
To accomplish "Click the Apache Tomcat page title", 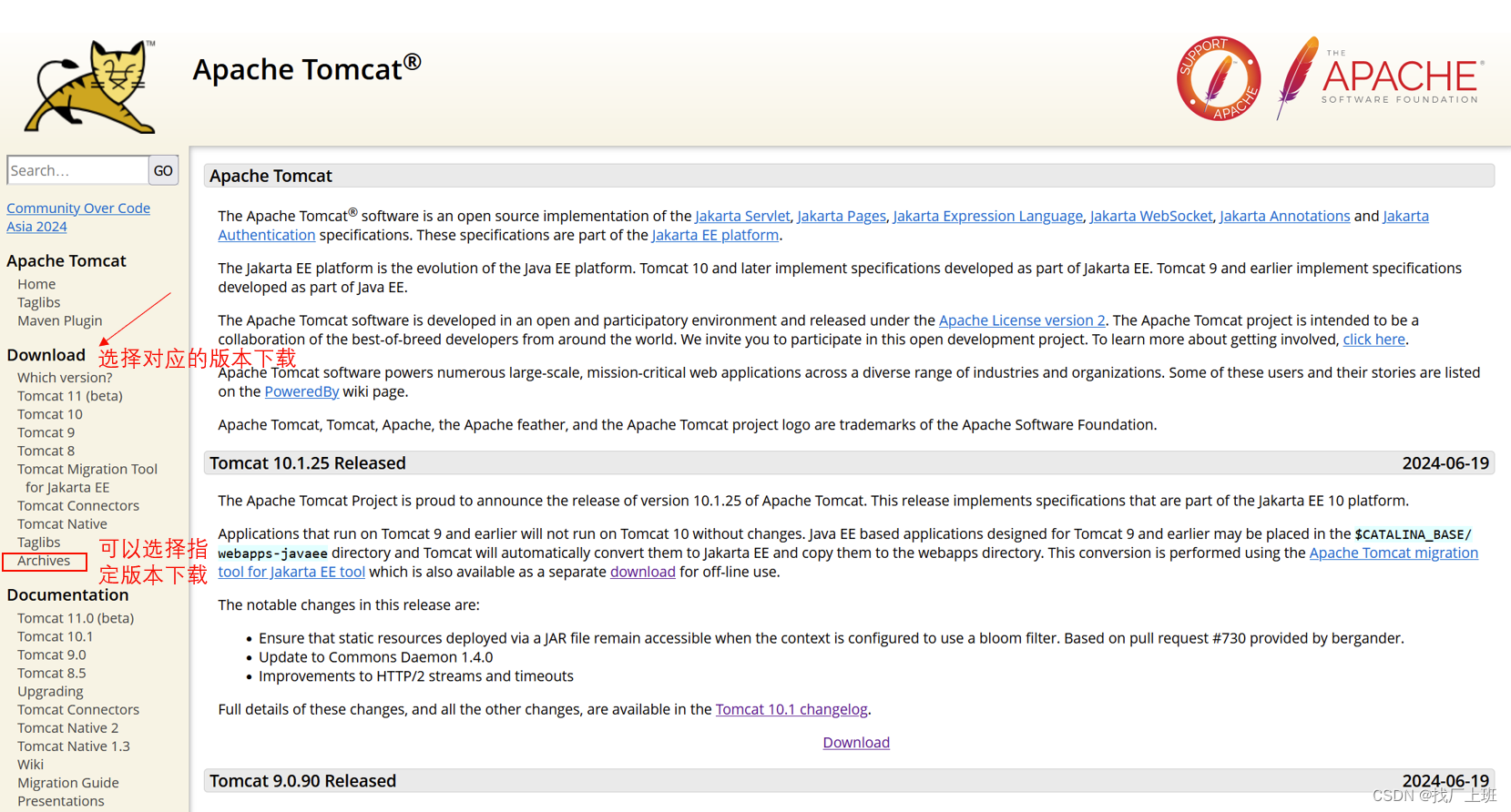I will (x=307, y=69).
